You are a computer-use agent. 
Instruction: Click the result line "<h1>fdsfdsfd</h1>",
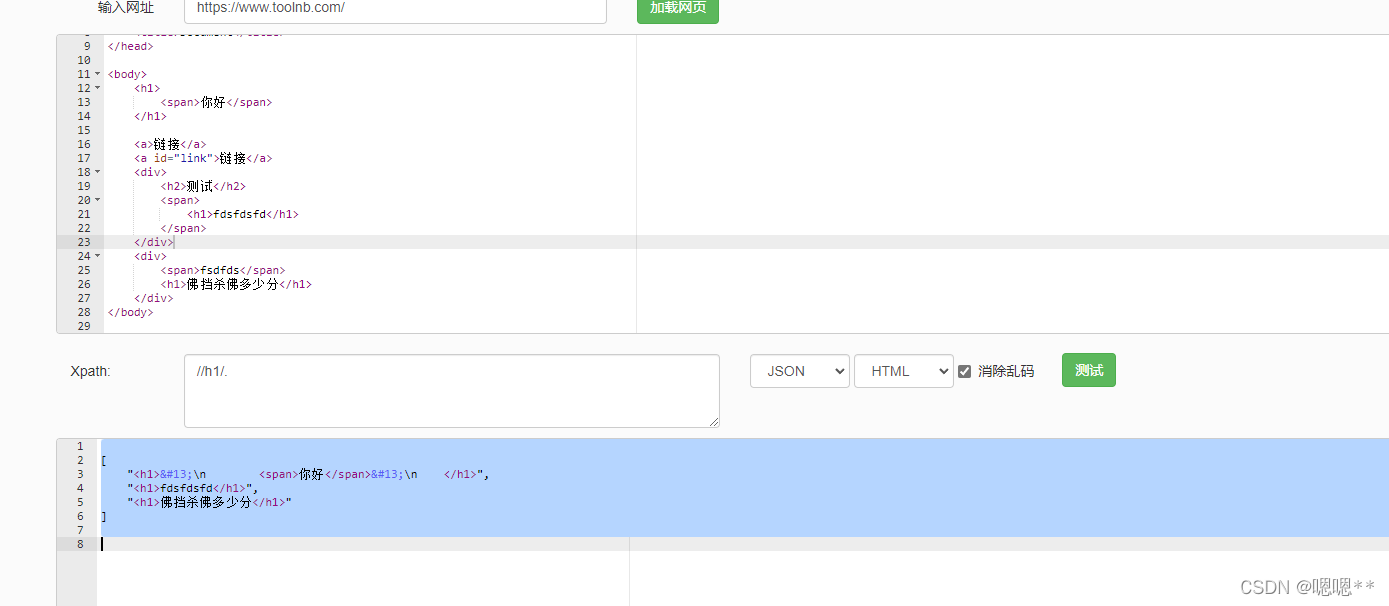coord(193,488)
